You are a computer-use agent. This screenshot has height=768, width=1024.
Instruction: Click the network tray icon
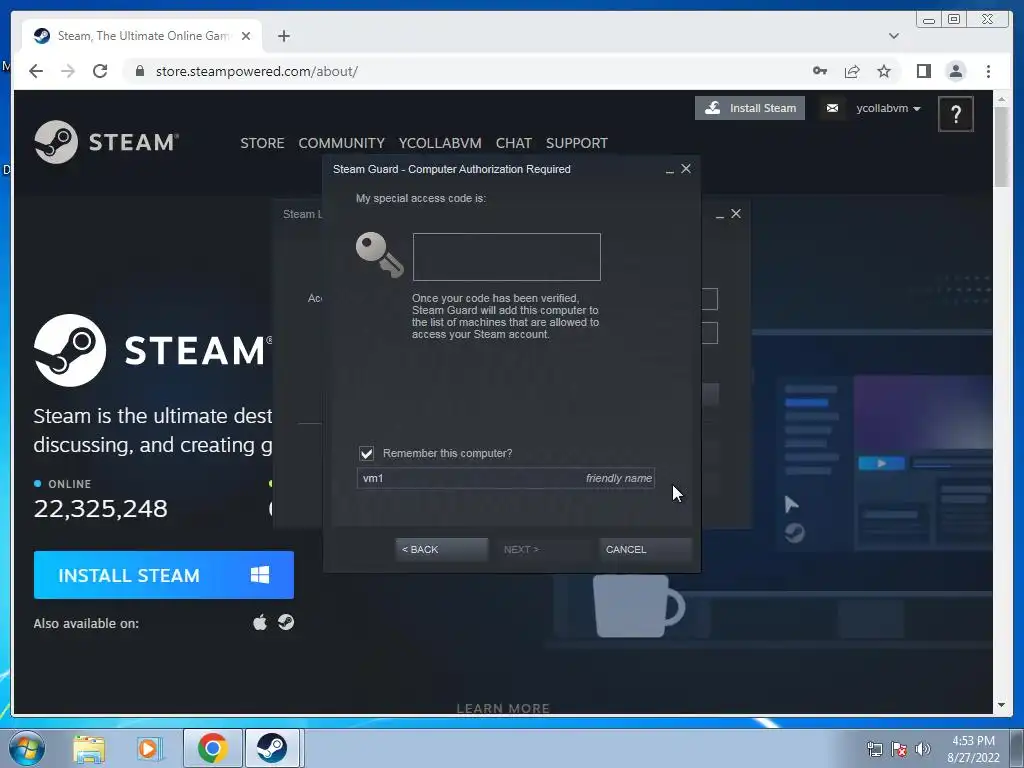coord(874,749)
